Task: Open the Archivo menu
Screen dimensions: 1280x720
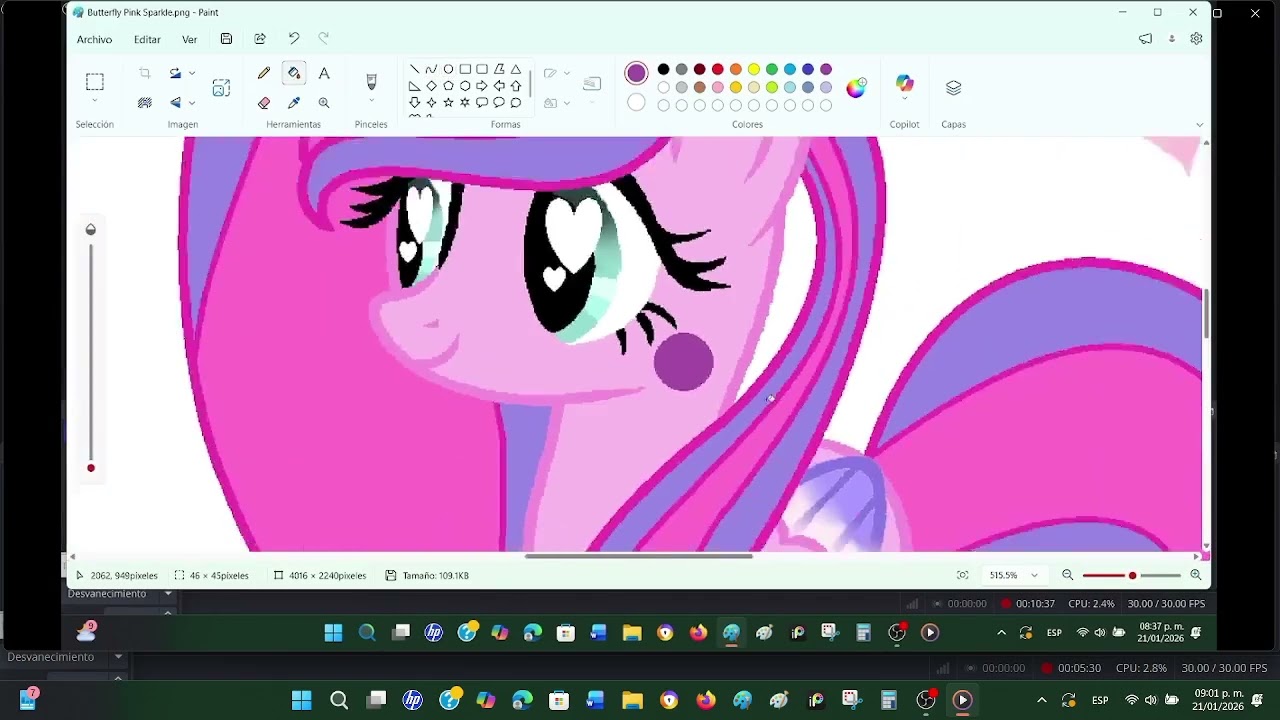Action: tap(95, 39)
